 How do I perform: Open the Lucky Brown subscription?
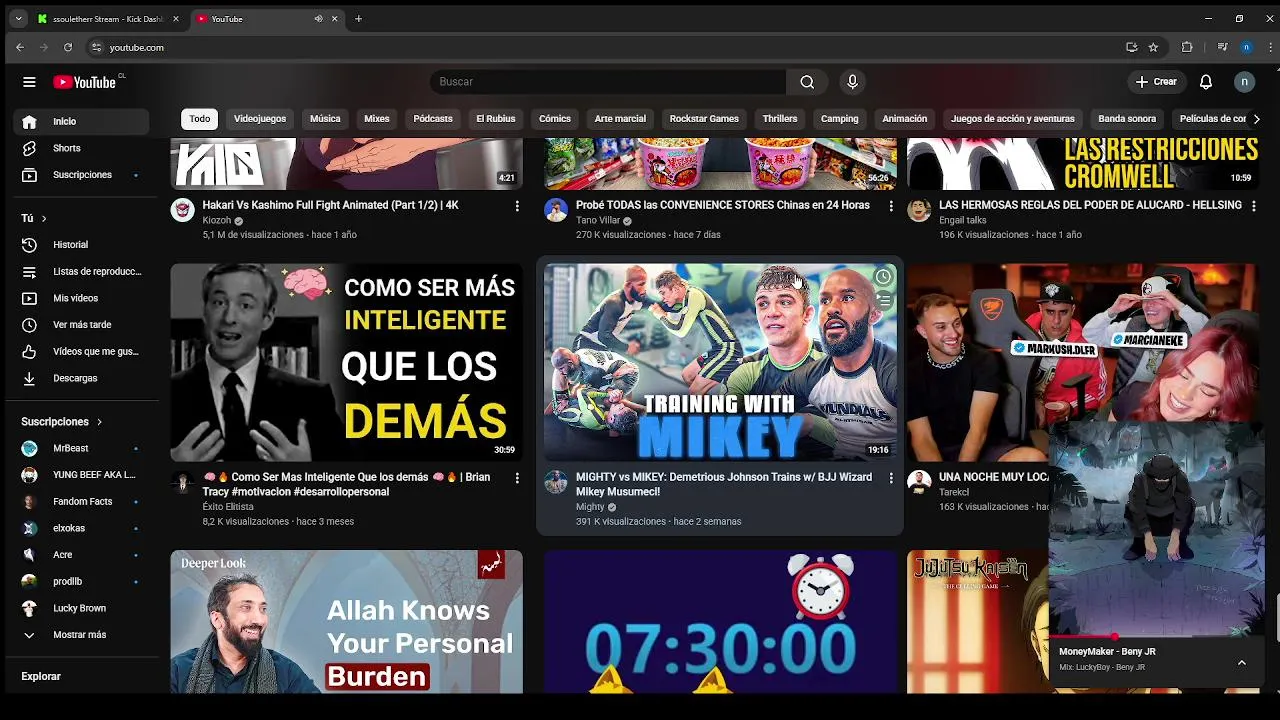80,608
